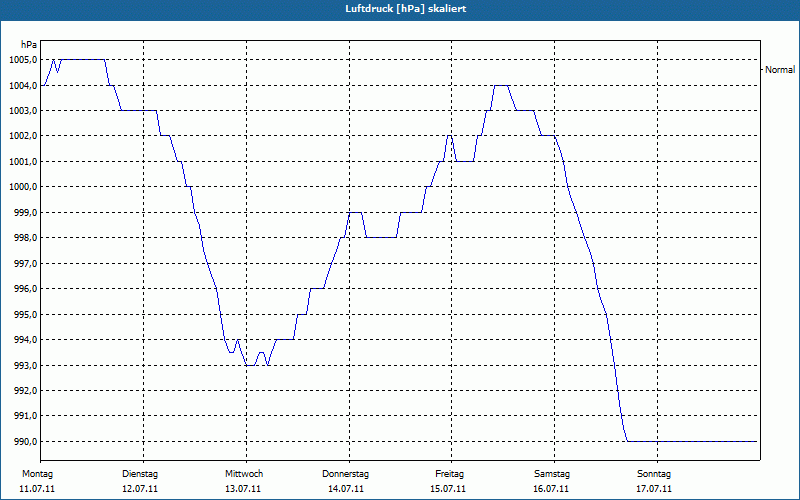Click the 'Sonntag' day label
The height and width of the screenshot is (500, 800).
point(654,474)
